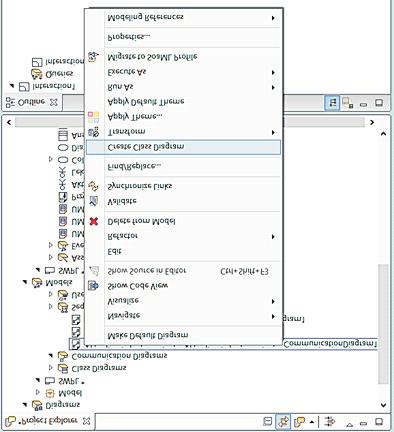Screen dimensions: 394x432
Task: Click the red X Delete from Model icon
Action: [x=94, y=221]
